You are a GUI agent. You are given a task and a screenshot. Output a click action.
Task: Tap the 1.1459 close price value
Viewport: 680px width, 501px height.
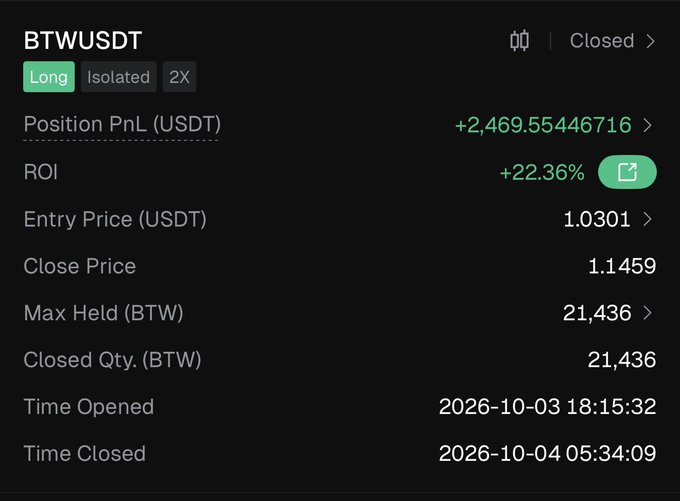(622, 266)
